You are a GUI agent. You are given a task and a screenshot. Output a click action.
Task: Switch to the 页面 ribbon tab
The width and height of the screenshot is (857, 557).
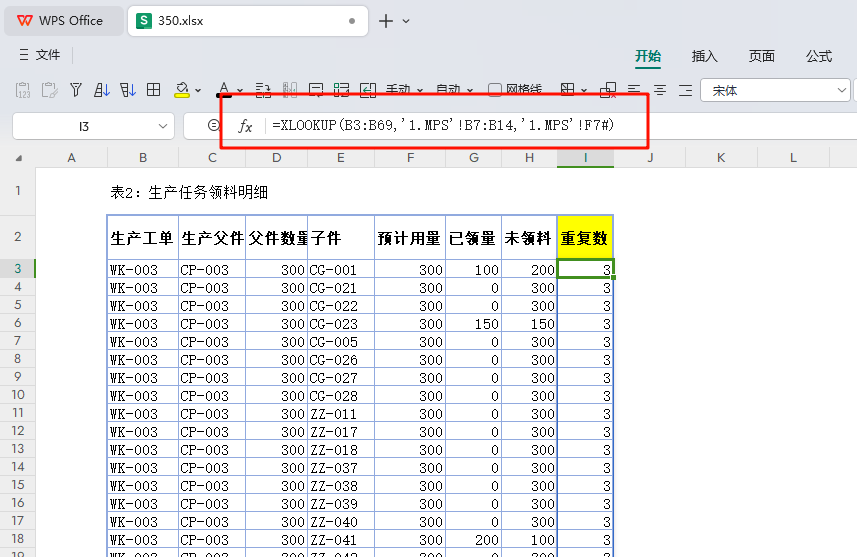coord(761,56)
